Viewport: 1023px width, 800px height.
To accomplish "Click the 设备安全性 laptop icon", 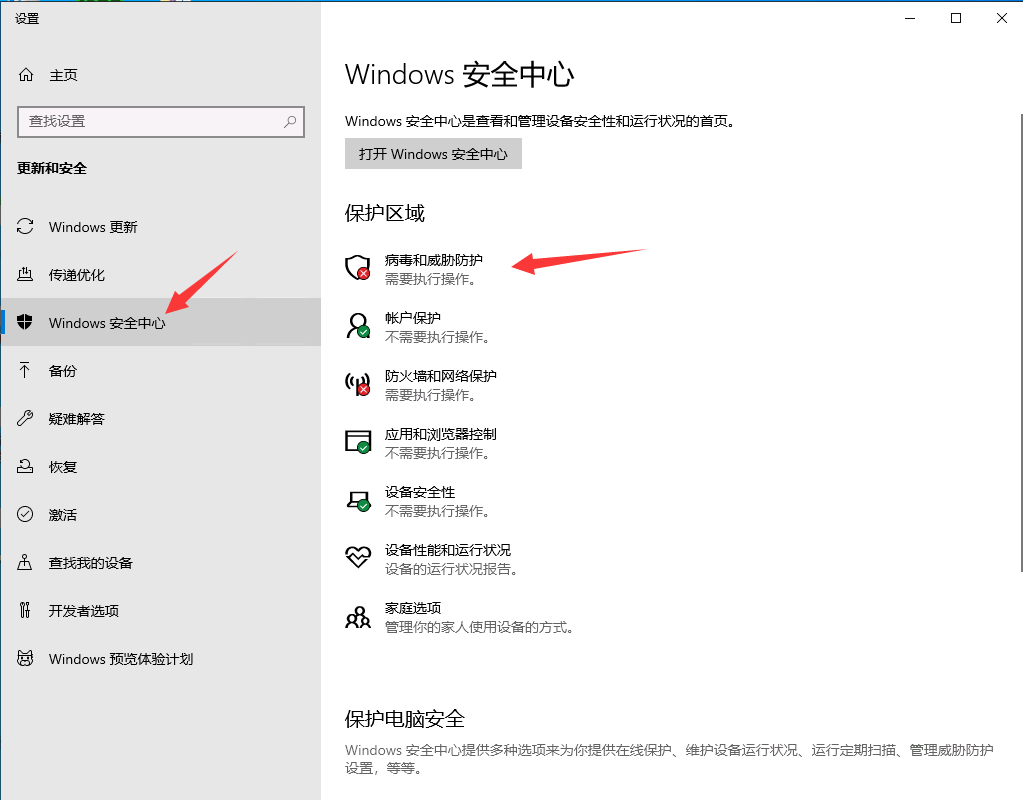I will click(358, 500).
